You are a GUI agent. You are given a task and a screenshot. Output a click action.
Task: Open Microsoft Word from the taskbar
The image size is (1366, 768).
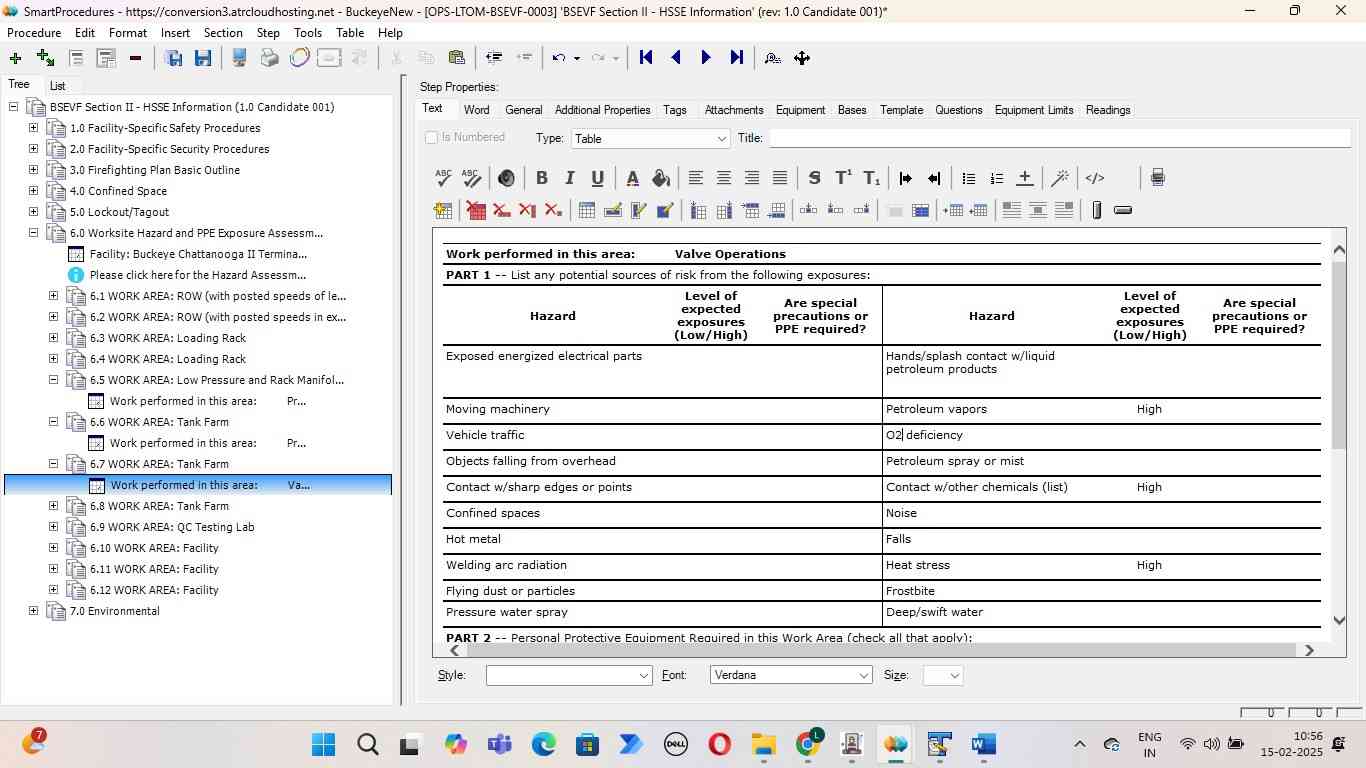pos(982,745)
